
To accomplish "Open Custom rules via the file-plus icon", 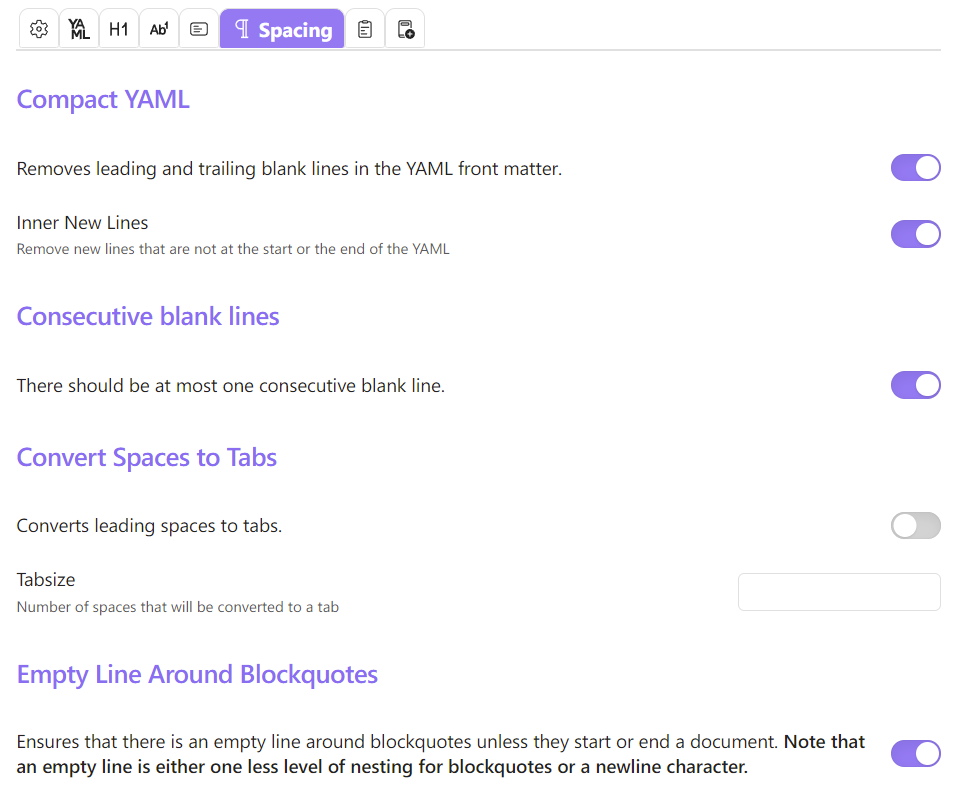I will coord(405,28).
